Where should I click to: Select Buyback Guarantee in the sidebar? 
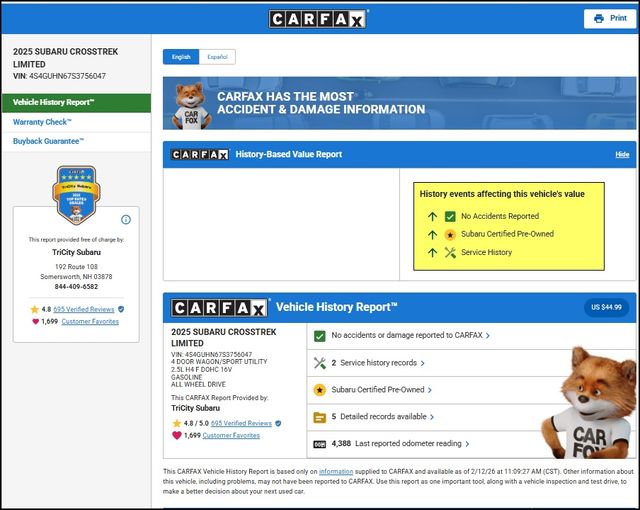point(48,141)
